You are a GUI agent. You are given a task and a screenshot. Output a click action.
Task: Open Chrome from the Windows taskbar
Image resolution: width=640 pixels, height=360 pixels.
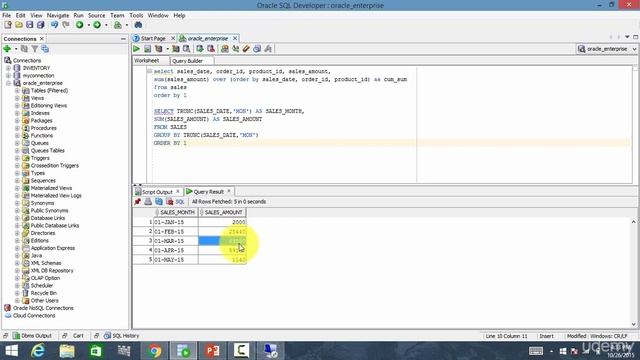tap(155, 351)
